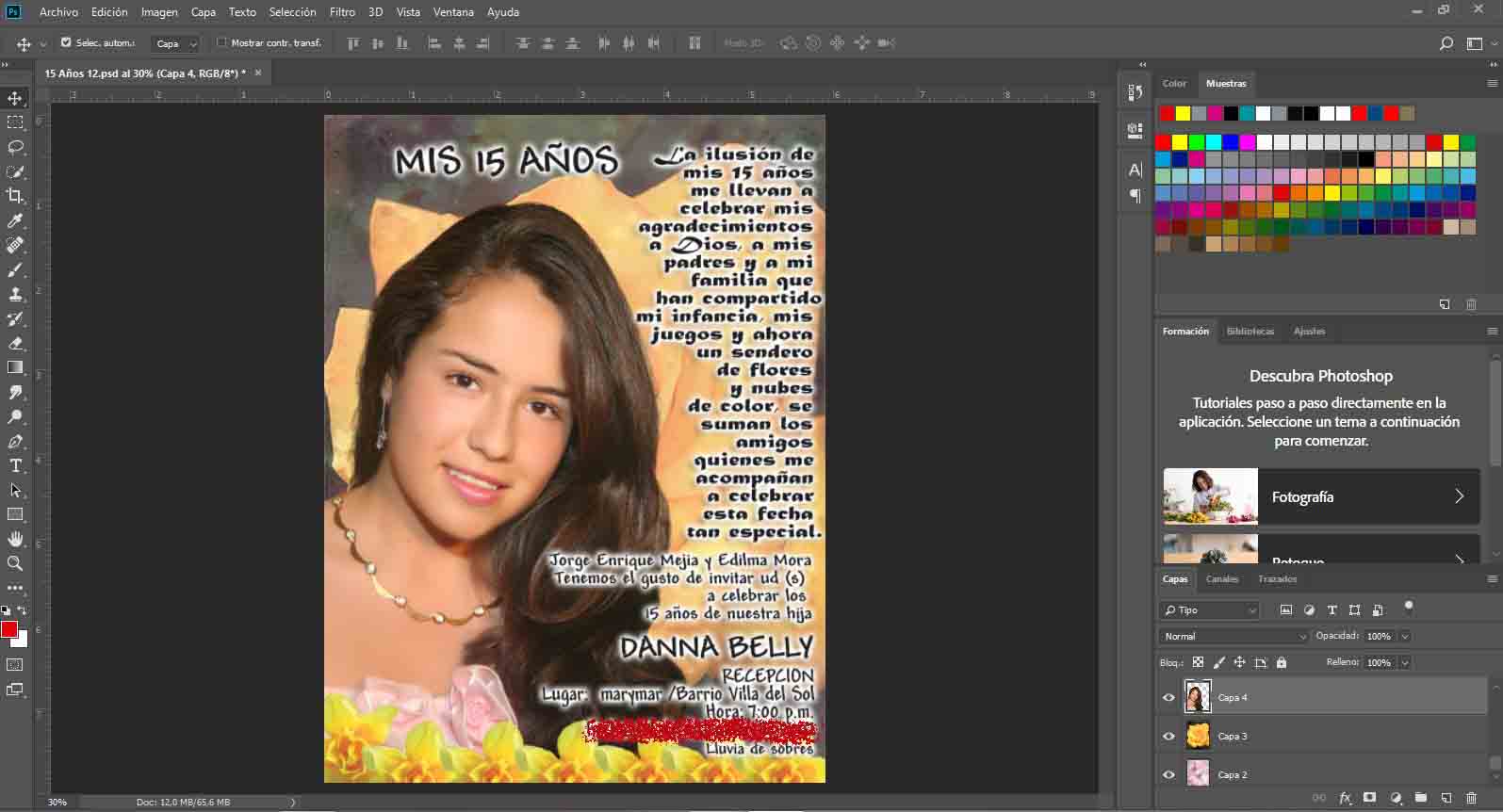Click the white background color swatch
Screen dimensions: 1503x812
coord(22,641)
